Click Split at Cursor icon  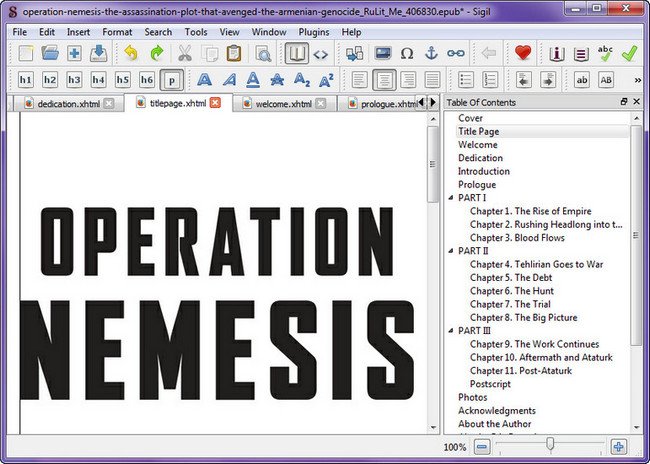tap(354, 53)
